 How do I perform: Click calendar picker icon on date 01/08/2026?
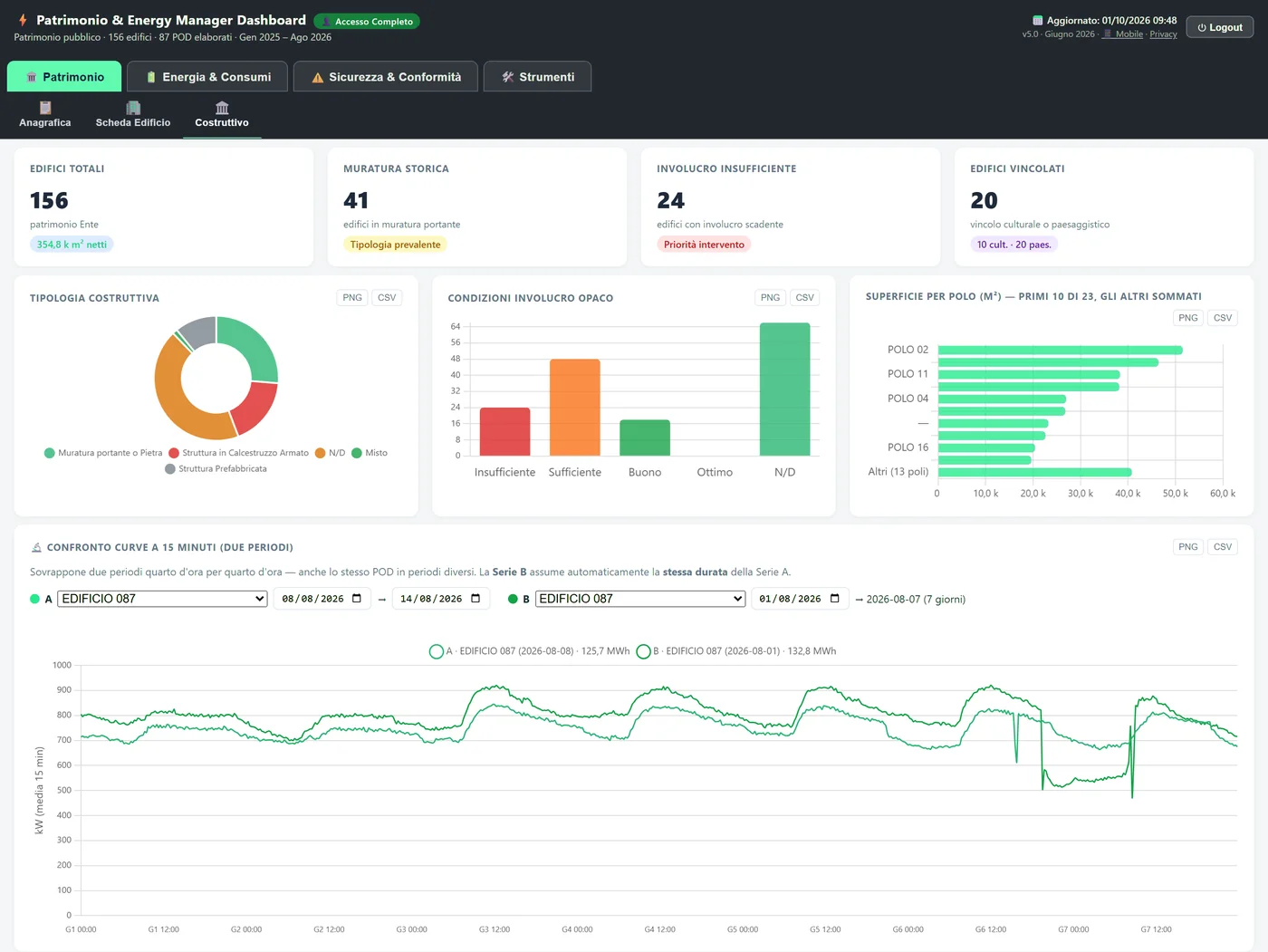835,599
